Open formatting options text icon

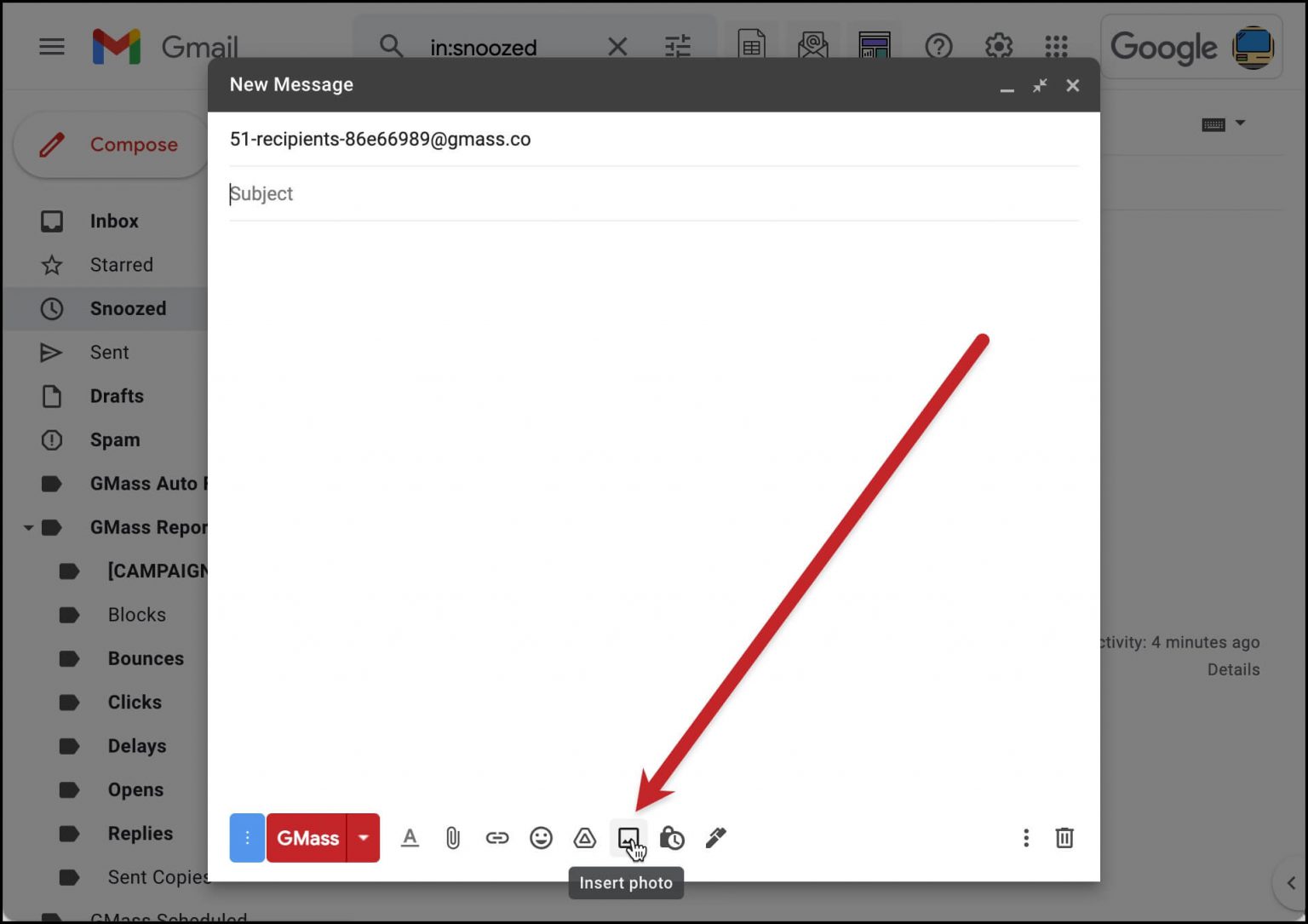coord(410,838)
